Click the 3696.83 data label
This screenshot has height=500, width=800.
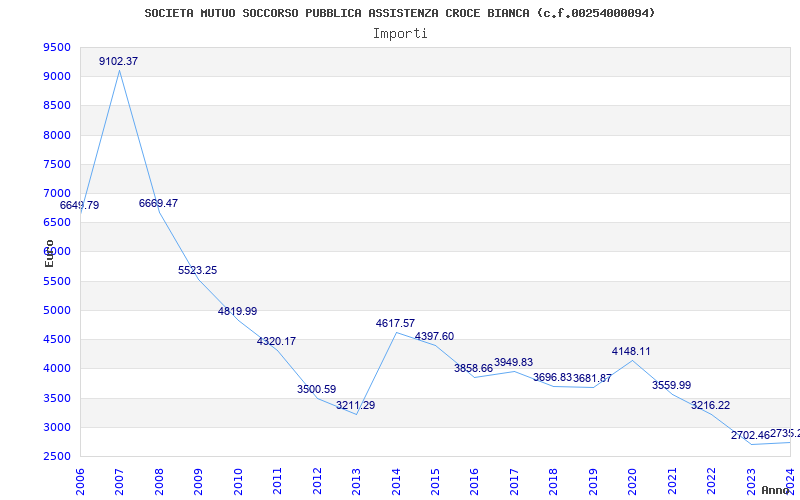[x=553, y=378]
